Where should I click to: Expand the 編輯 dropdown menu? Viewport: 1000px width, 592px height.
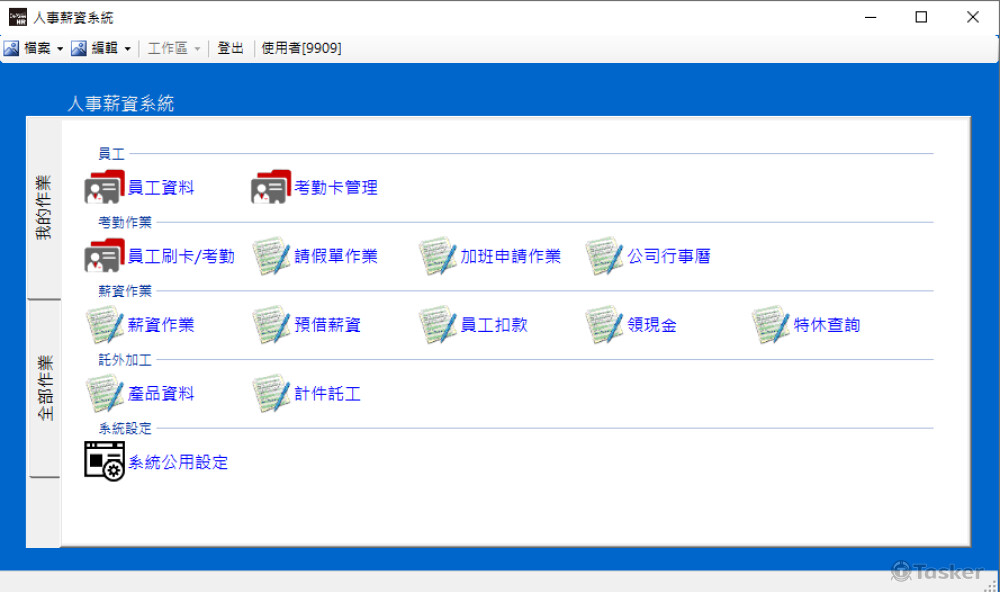[103, 48]
